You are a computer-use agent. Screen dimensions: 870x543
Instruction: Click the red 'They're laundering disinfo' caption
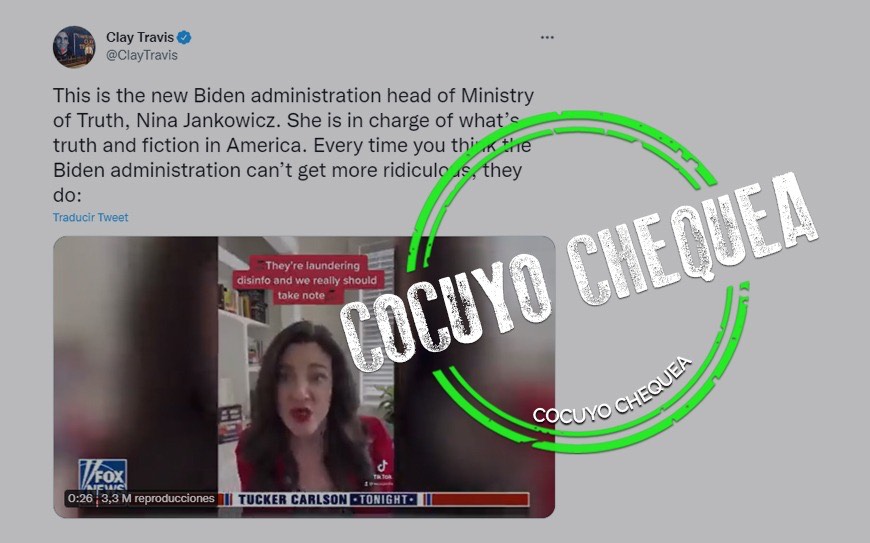tap(306, 280)
